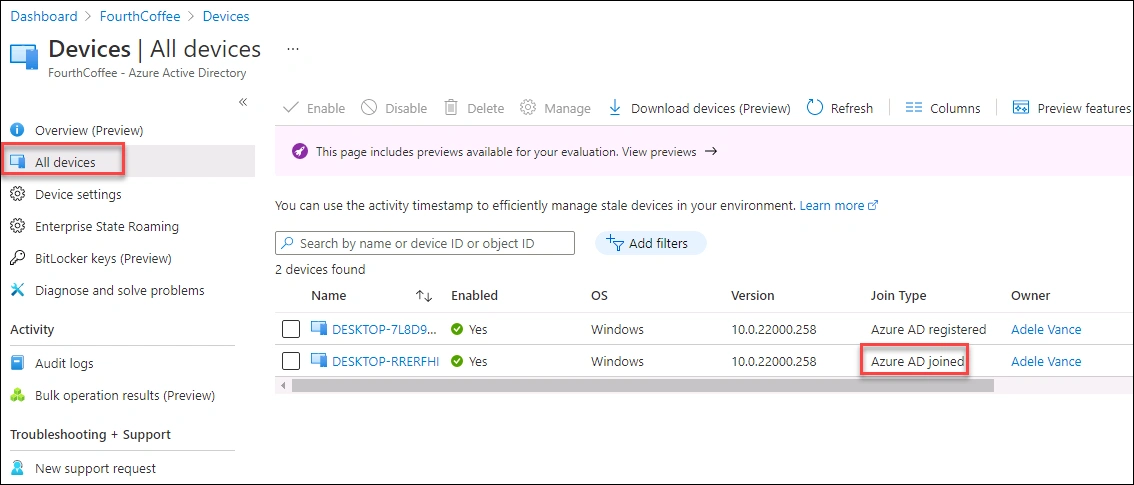Check the DESKTOP-7L8D9 row checkbox

tap(291, 330)
